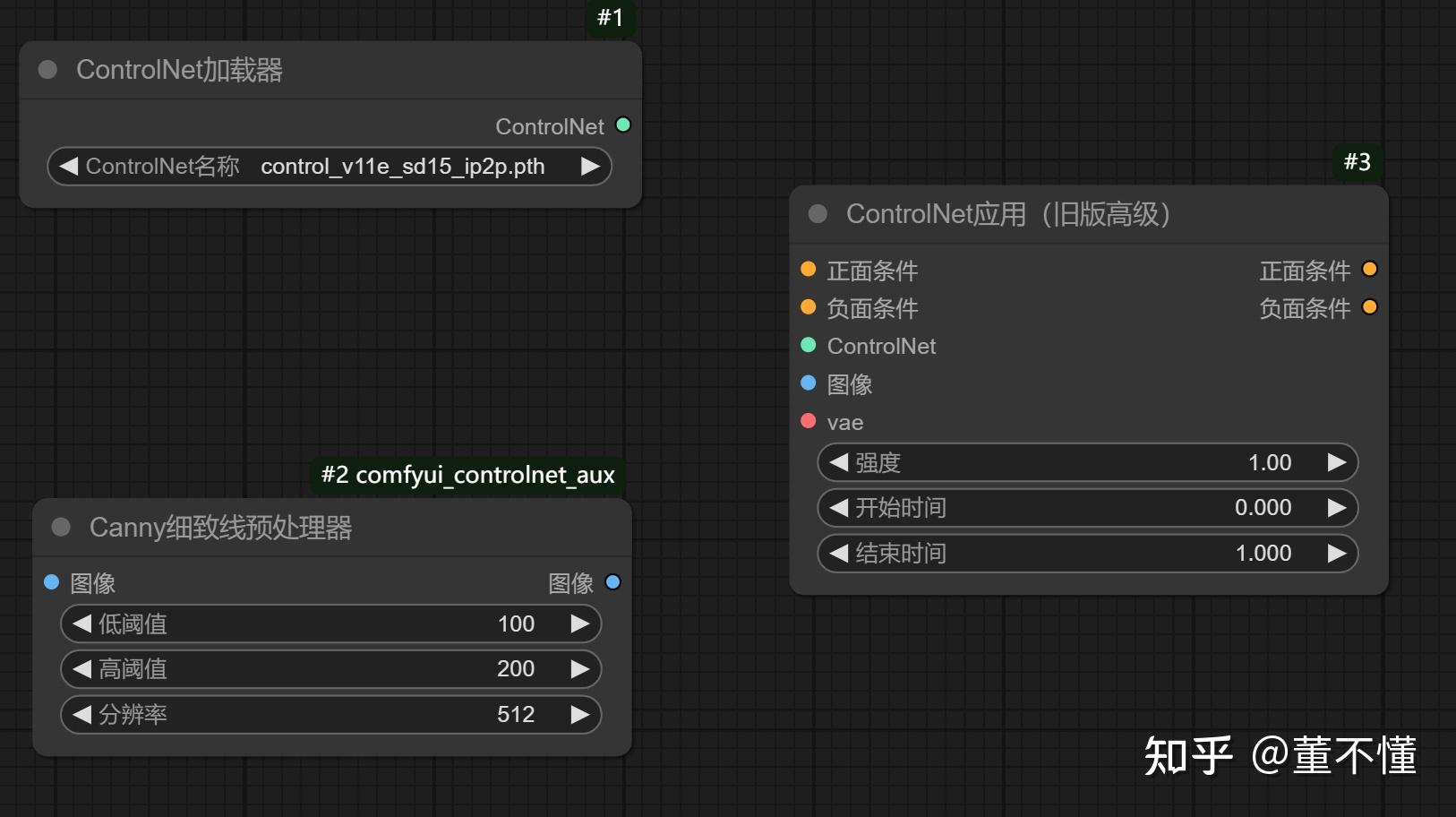The height and width of the screenshot is (817, 1456).
Task: Click the red vae input port
Action: (809, 421)
